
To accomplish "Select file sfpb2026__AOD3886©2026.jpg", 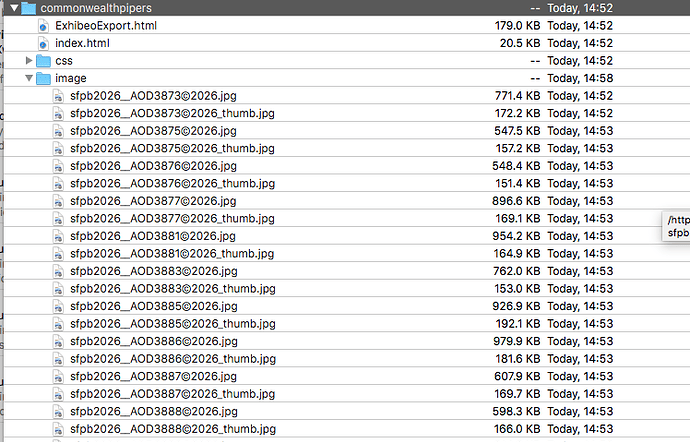I will tap(154, 341).
